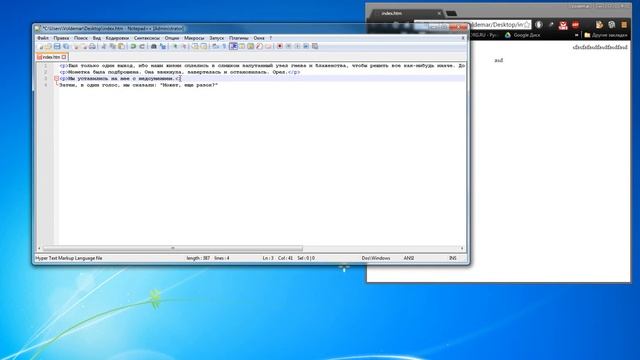
Task: Click the 'asd' text in Chrome page
Action: (x=499, y=60)
